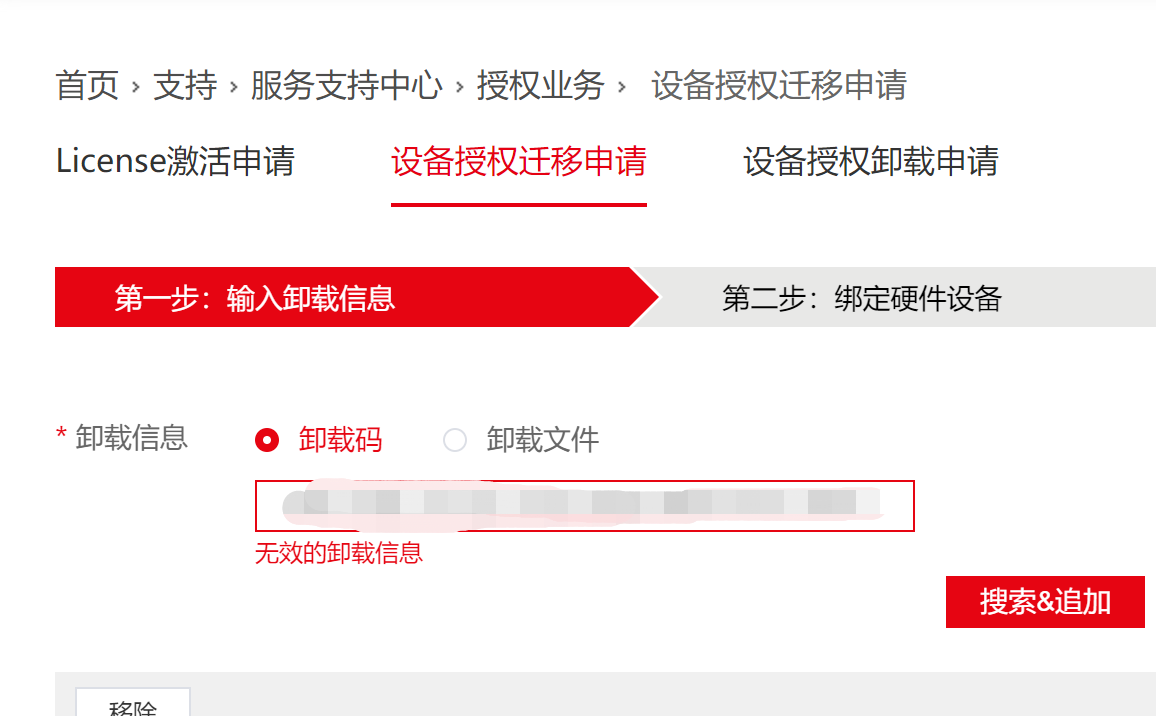Open 支持 breadcrumb link
The height and width of the screenshot is (716, 1156).
[x=185, y=86]
